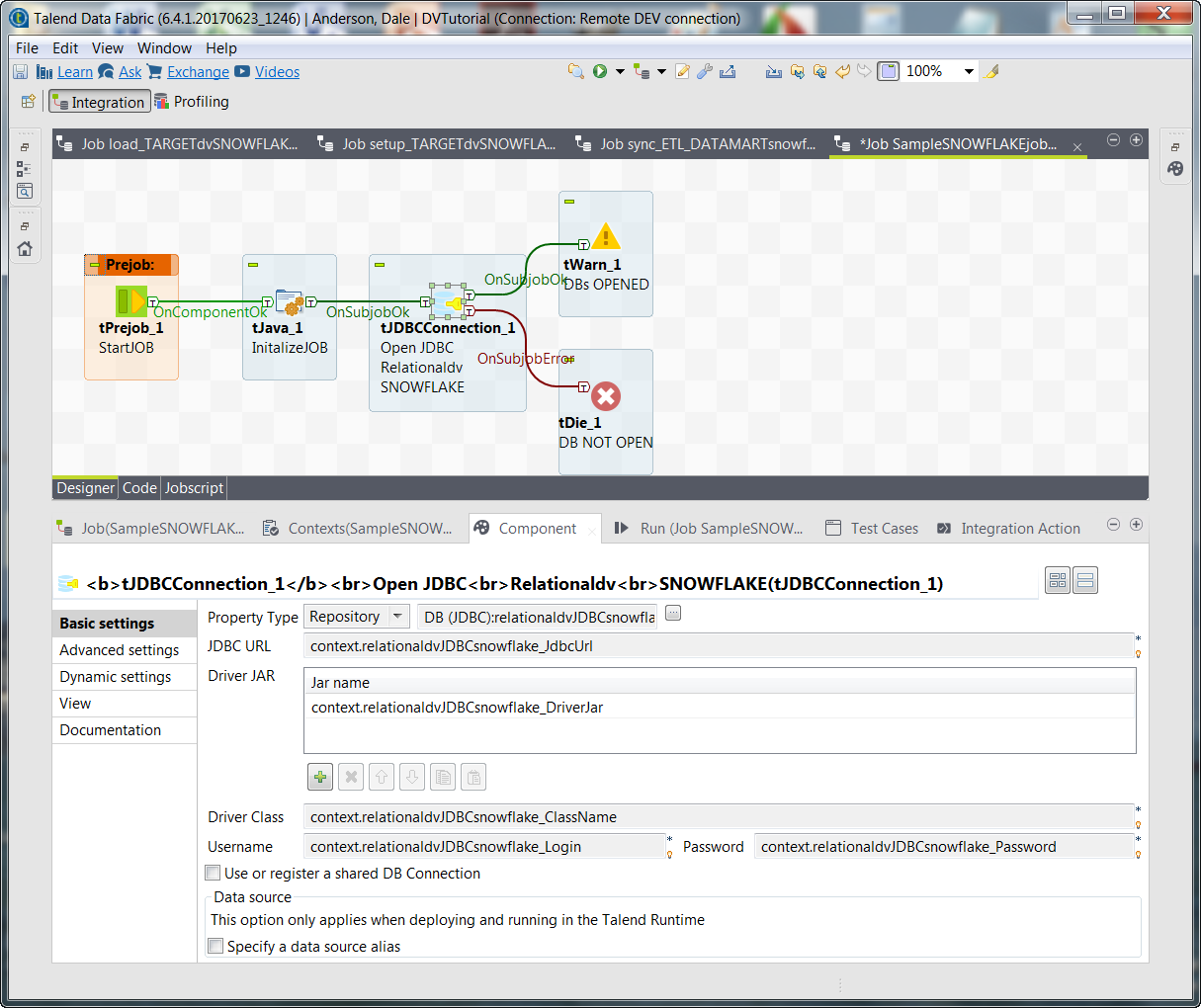Click the move down arrow under Driver JAR
The image size is (1201, 1008).
click(x=412, y=777)
